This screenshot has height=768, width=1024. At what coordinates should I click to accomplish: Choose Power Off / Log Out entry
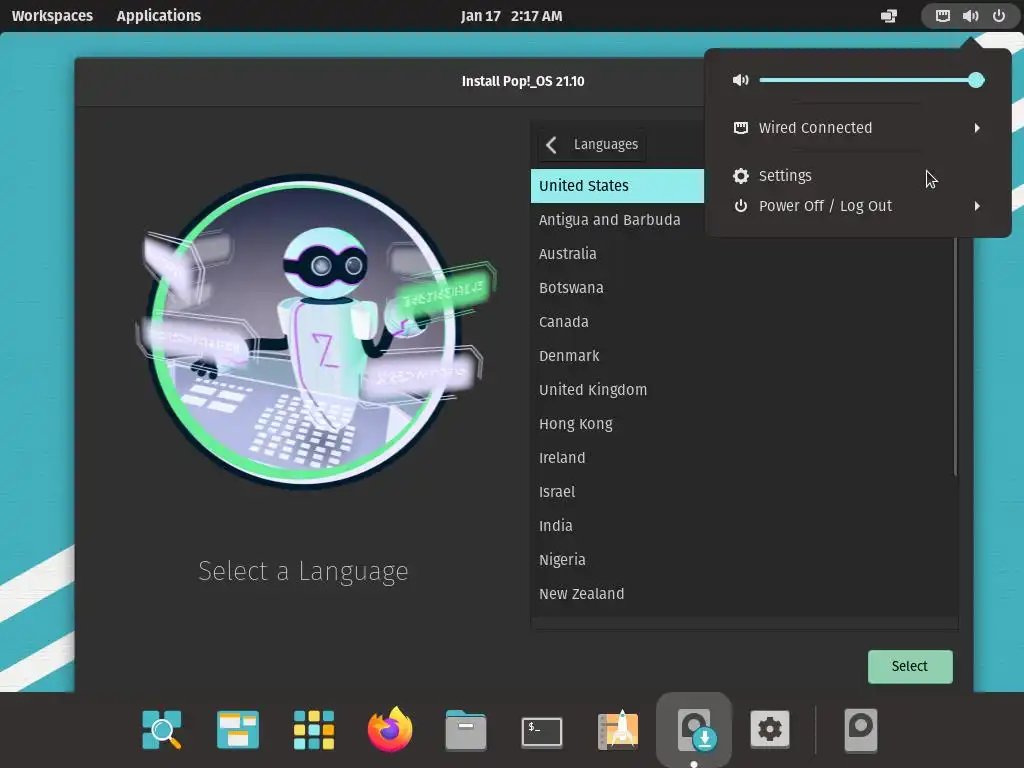point(857,206)
